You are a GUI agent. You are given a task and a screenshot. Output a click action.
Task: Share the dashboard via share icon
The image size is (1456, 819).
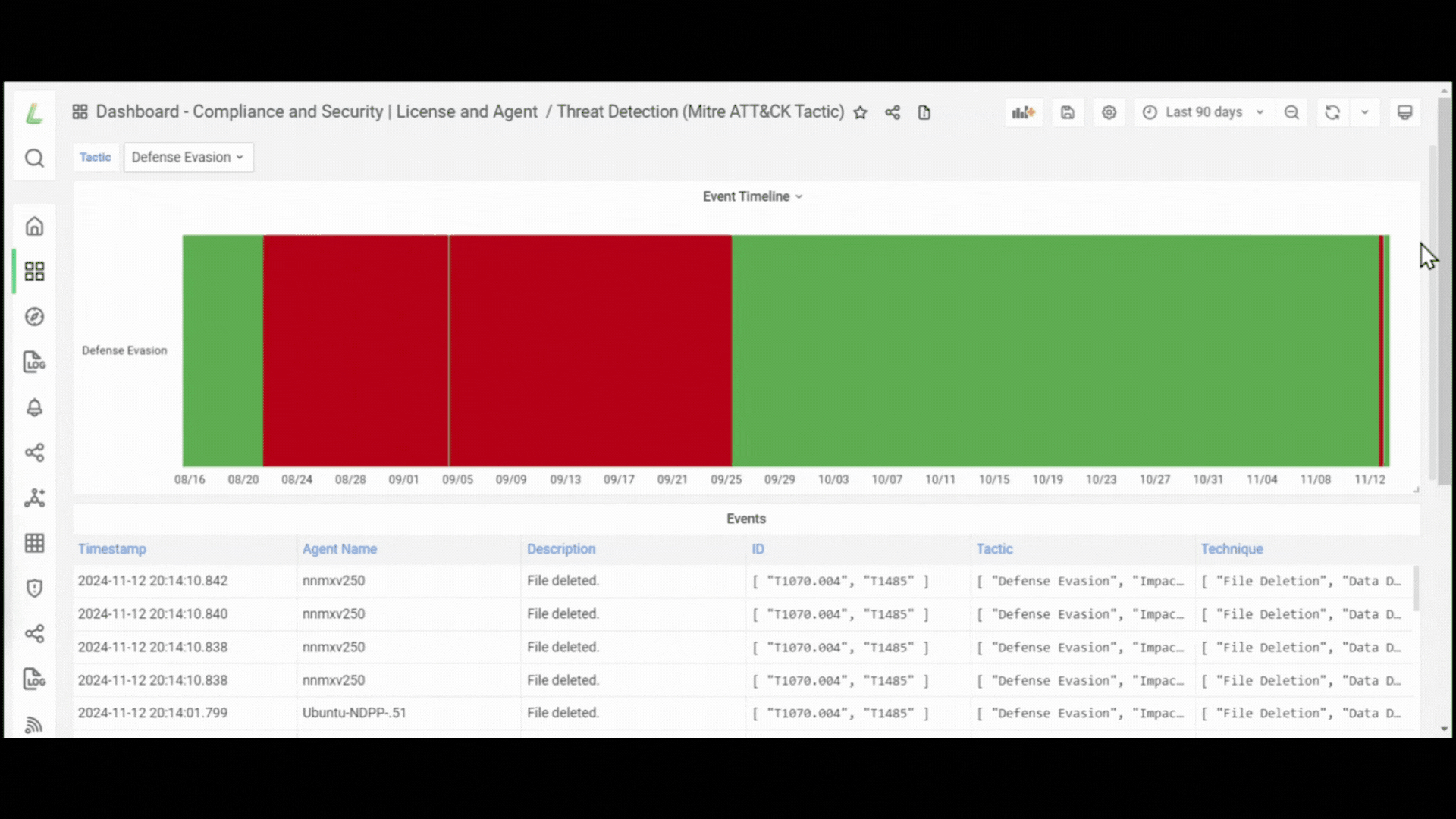click(x=893, y=112)
